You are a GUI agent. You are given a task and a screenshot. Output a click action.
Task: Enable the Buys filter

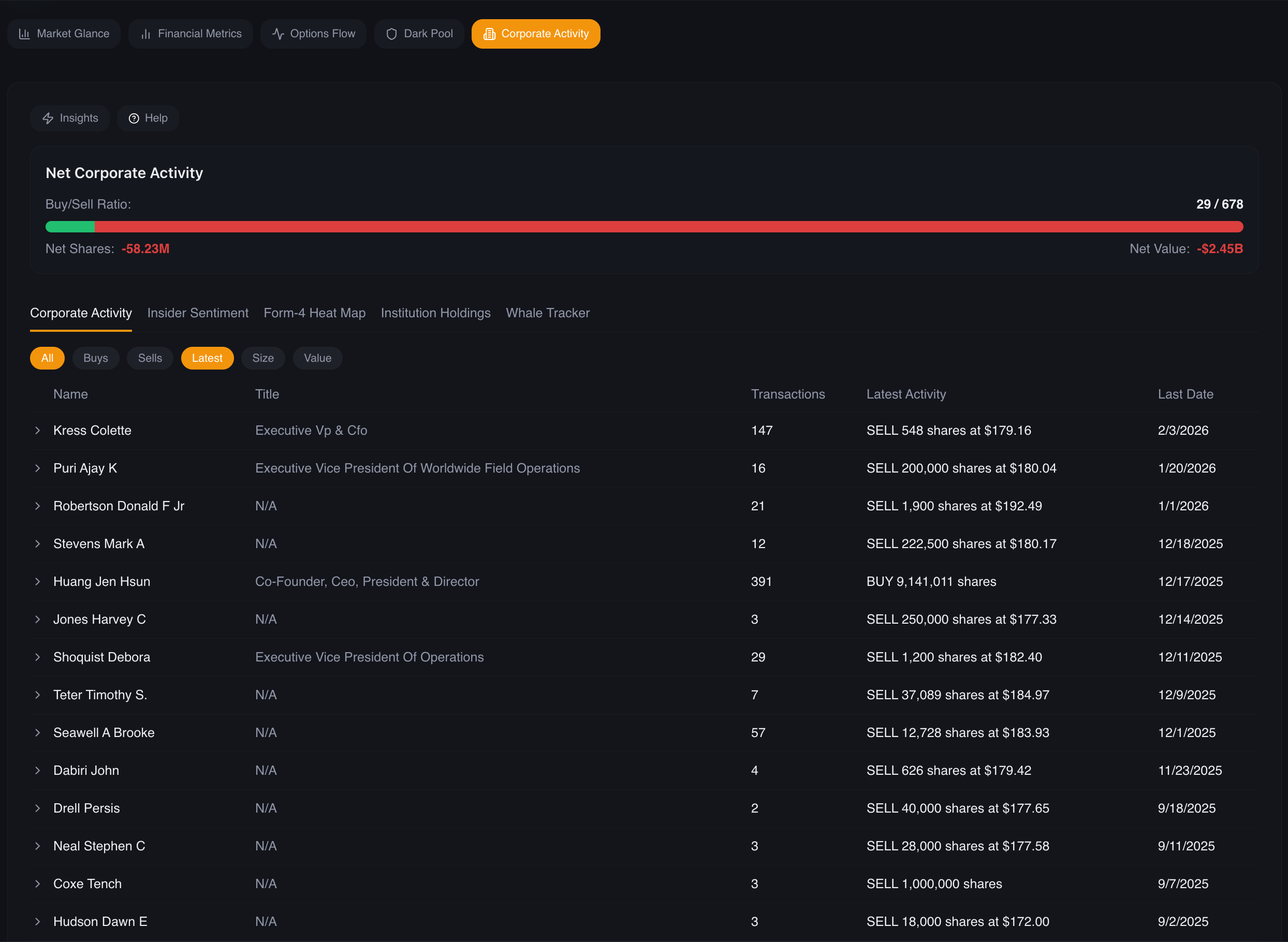(95, 358)
